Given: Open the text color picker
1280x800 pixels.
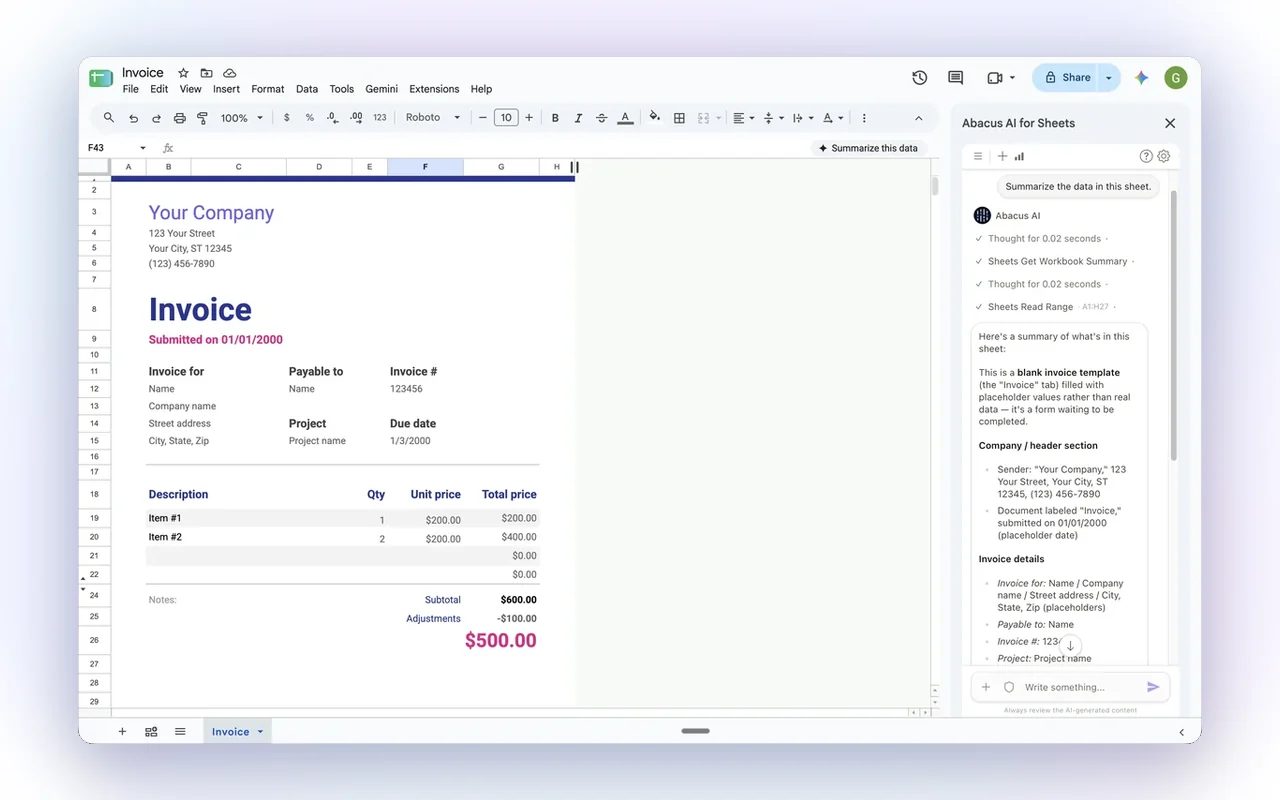Looking at the screenshot, I should click(625, 118).
